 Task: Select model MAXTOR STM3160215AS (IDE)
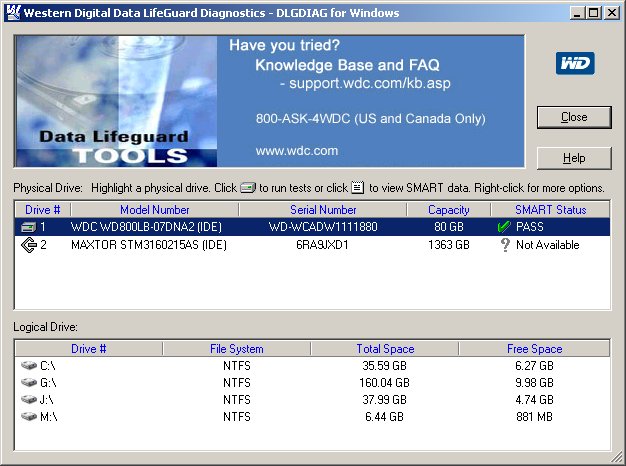(149, 244)
